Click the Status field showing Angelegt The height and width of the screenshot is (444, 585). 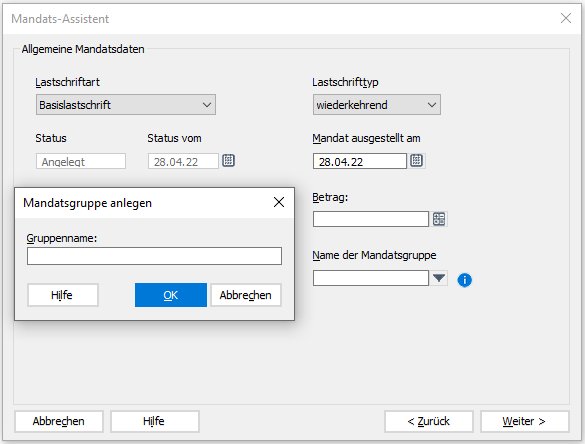pyautogui.click(x=81, y=161)
